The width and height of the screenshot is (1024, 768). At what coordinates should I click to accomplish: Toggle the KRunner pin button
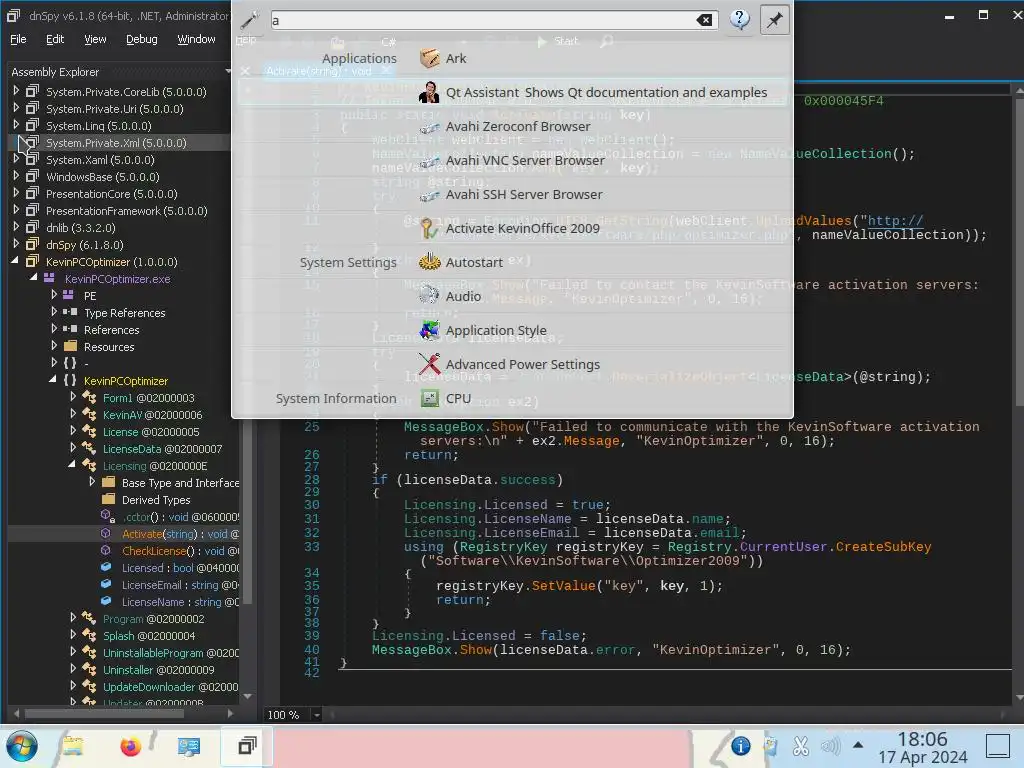click(x=775, y=20)
